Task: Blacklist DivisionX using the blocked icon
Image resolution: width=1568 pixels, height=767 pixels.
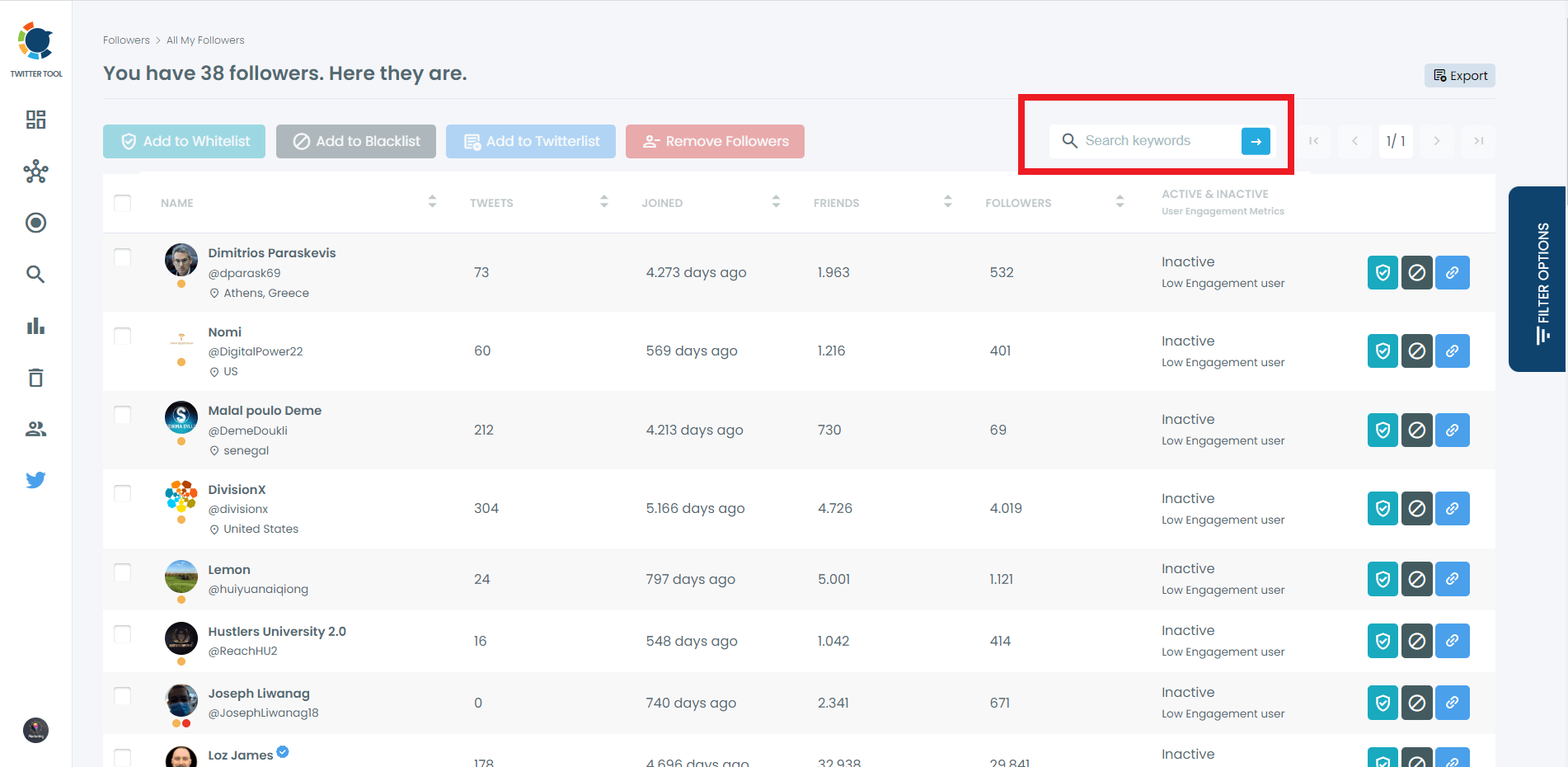Action: coord(1417,508)
